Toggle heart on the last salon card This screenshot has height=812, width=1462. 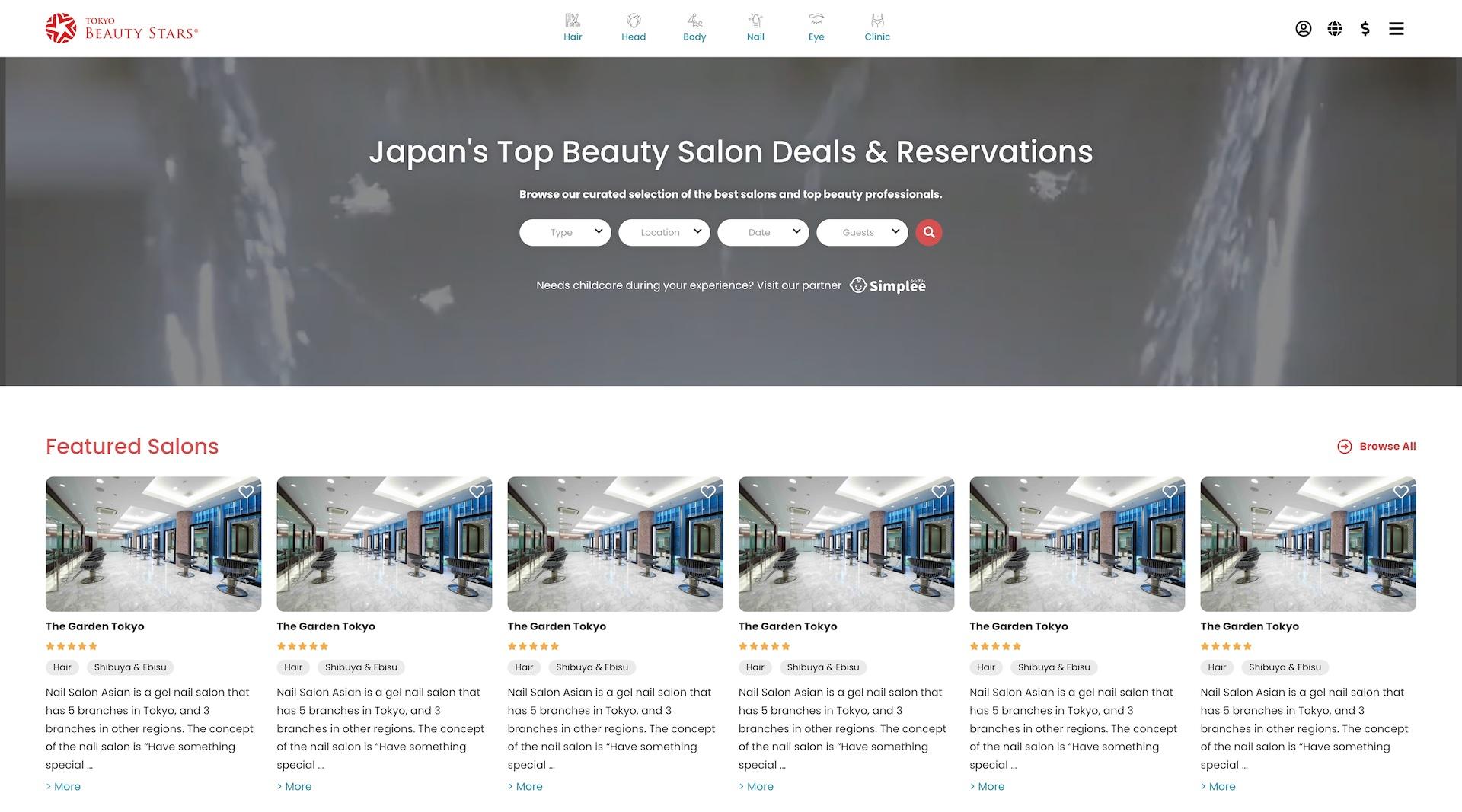pyautogui.click(x=1400, y=492)
